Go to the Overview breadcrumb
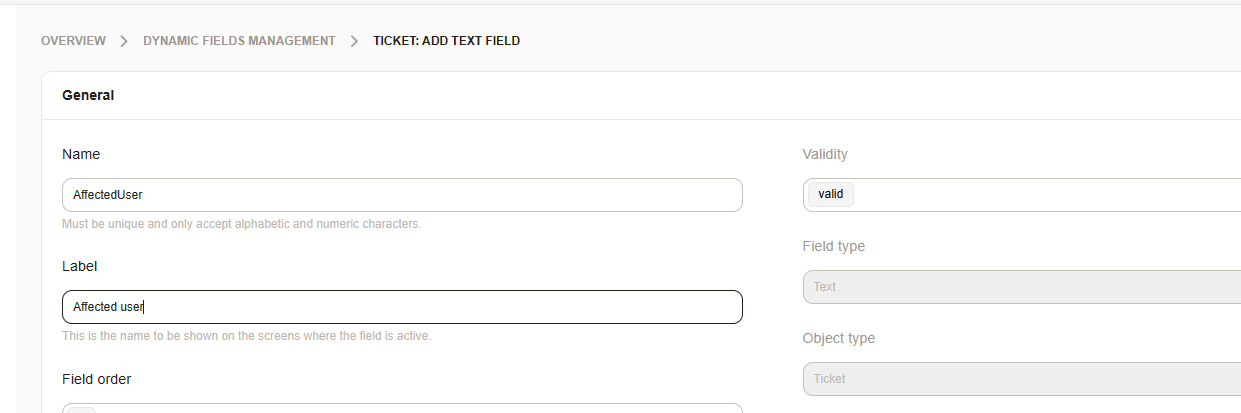Image resolution: width=1241 pixels, height=413 pixels. 73,41
